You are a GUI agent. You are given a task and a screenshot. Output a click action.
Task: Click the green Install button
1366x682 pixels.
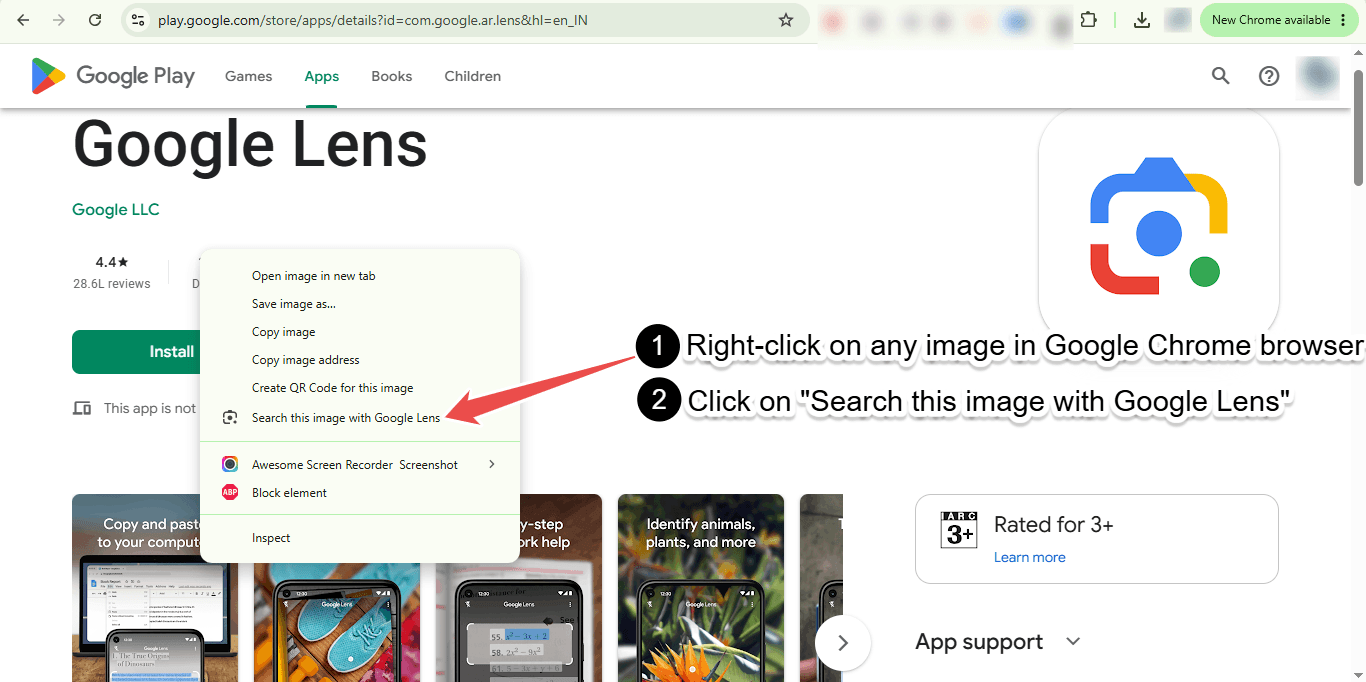point(136,352)
